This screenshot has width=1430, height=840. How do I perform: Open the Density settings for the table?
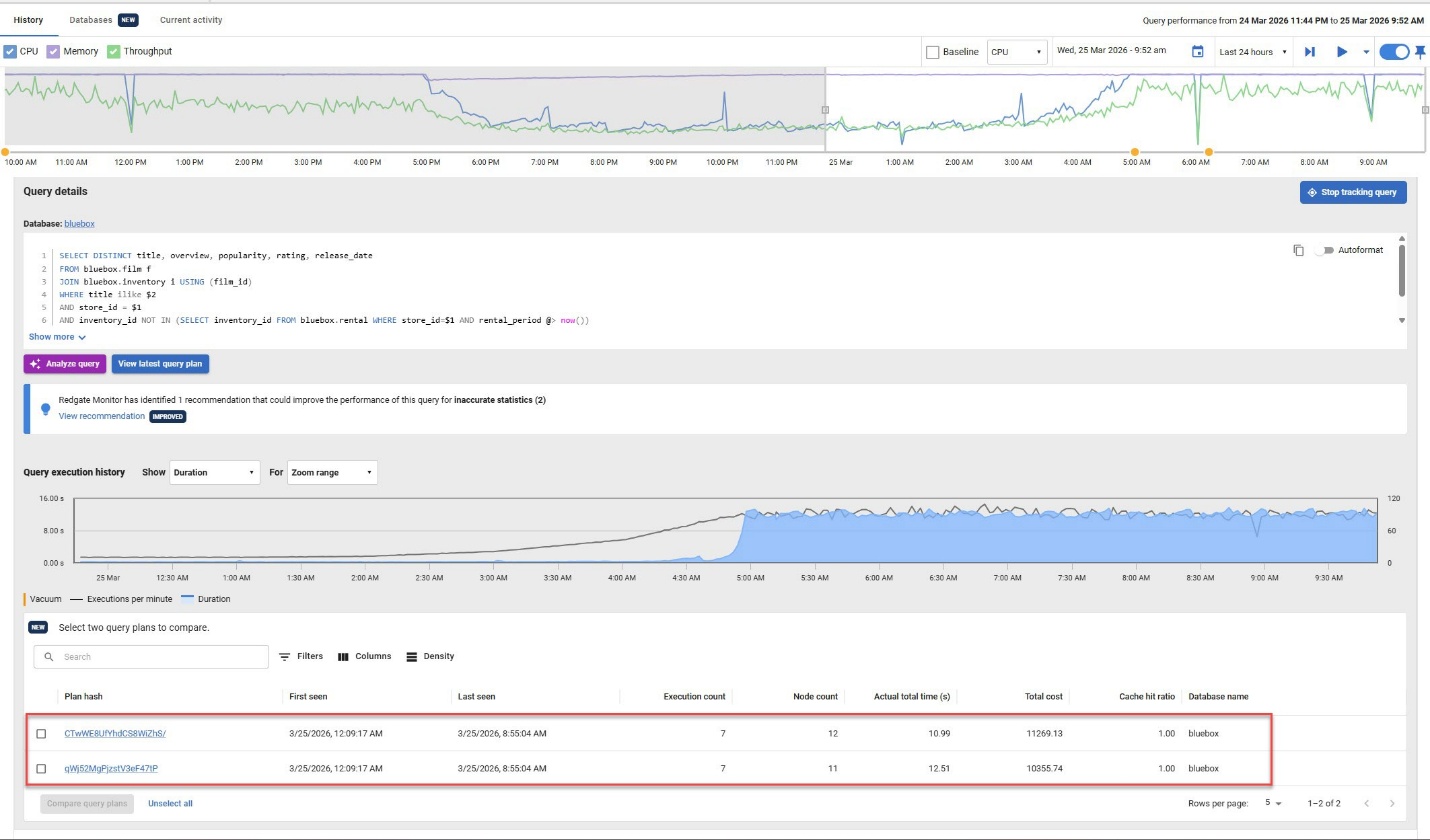(x=430, y=656)
